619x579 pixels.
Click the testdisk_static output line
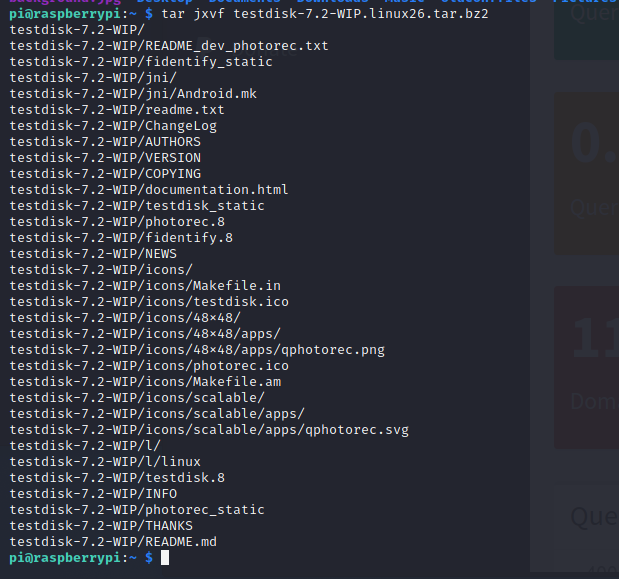point(137,206)
